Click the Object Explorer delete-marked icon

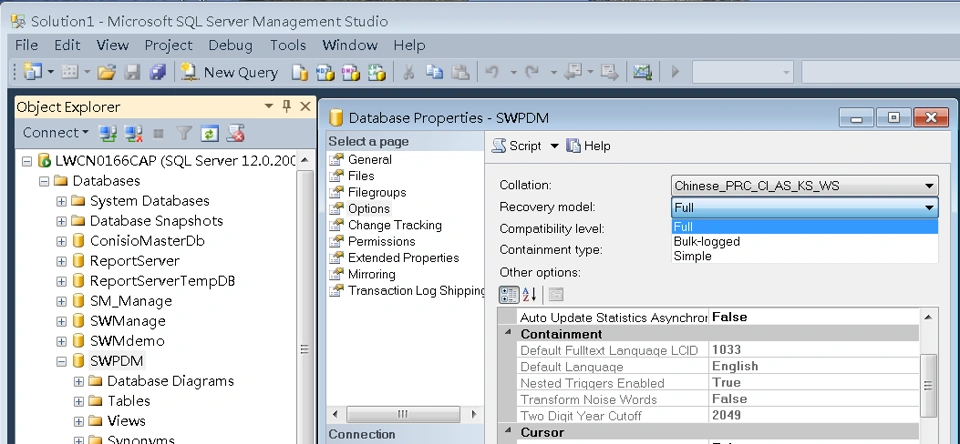pos(236,133)
